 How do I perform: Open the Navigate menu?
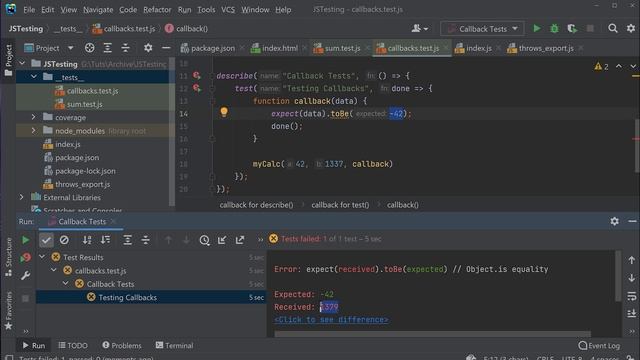click(x=98, y=9)
